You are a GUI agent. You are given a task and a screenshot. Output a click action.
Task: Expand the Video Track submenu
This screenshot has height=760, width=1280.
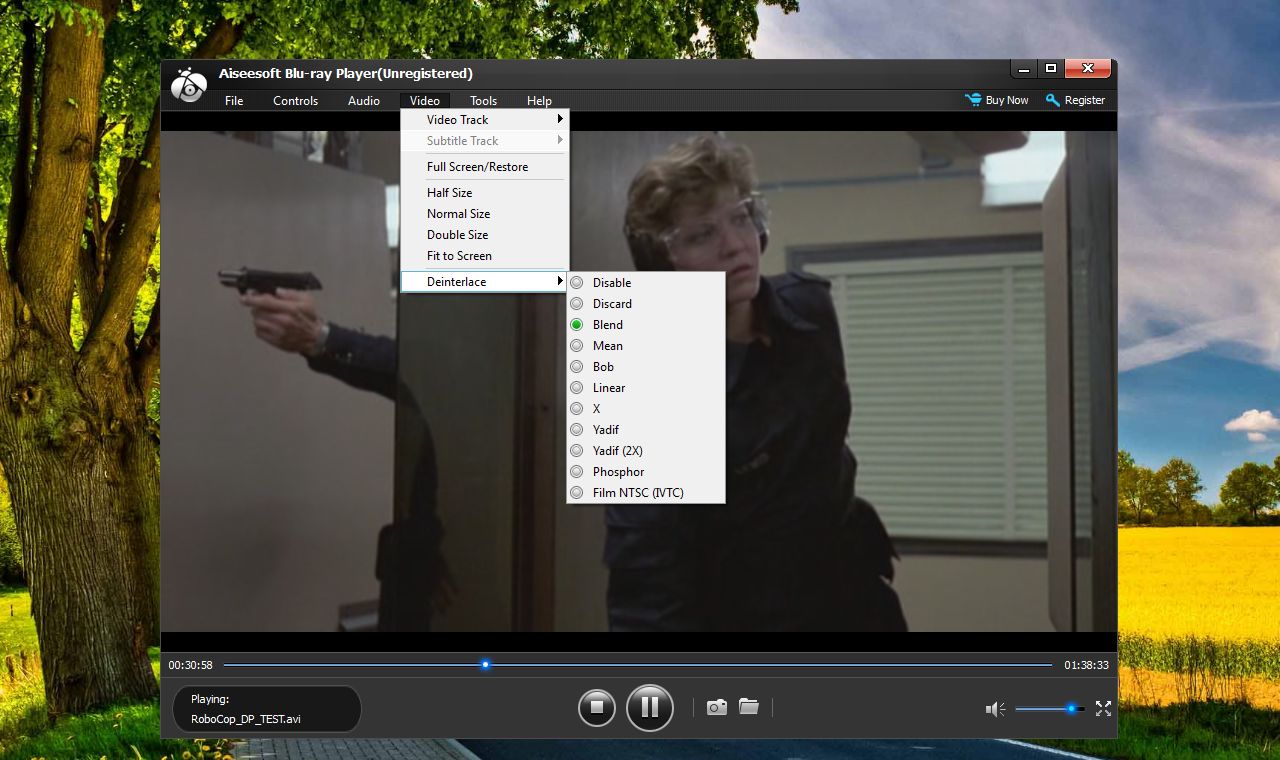[x=485, y=120]
